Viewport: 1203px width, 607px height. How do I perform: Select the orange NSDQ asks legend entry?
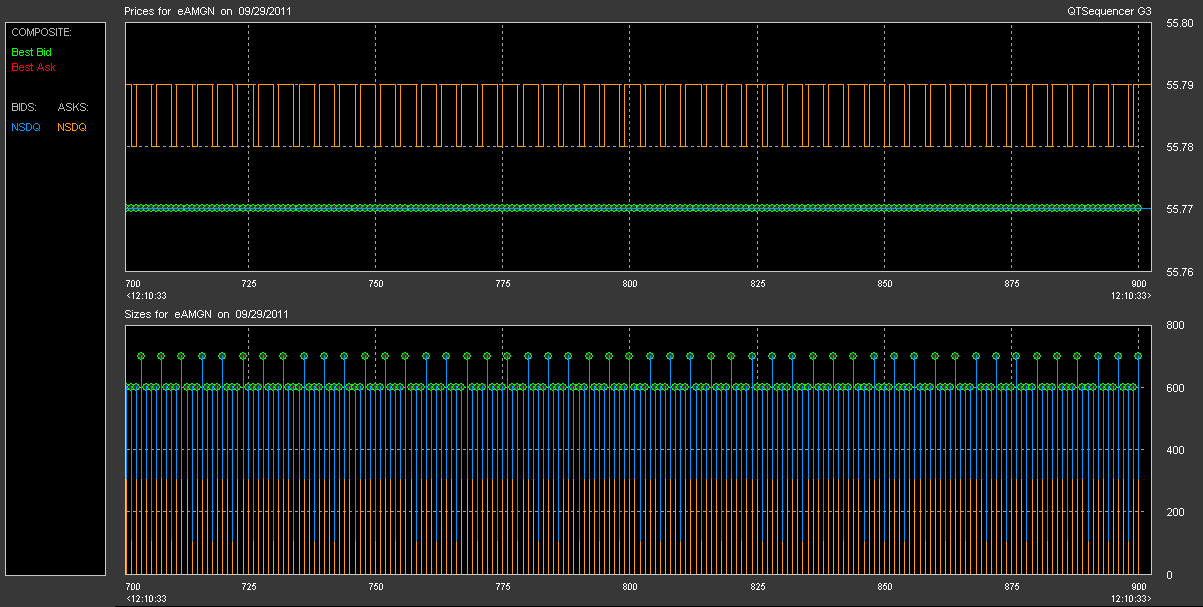72,127
